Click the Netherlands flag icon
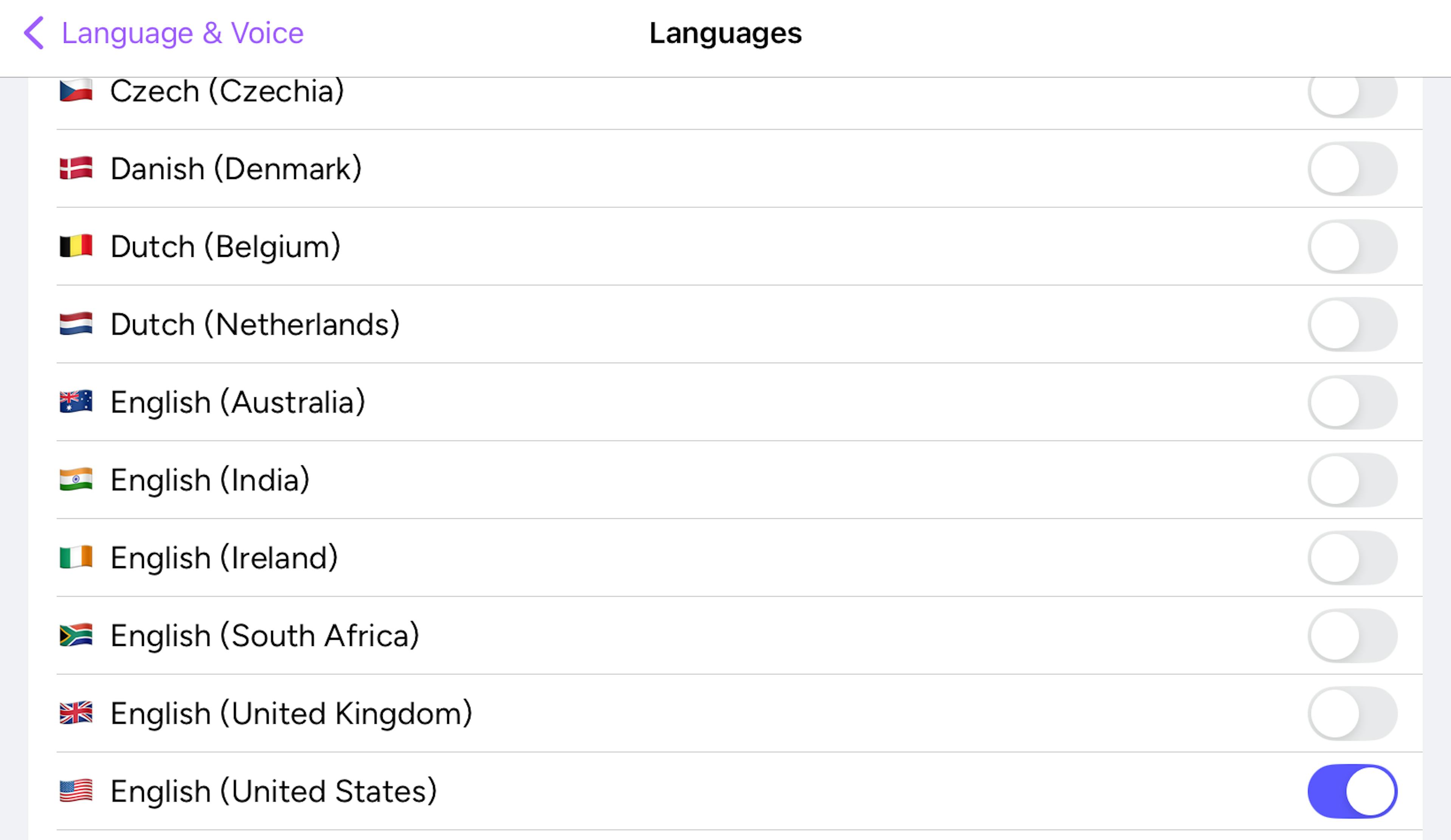 [76, 324]
